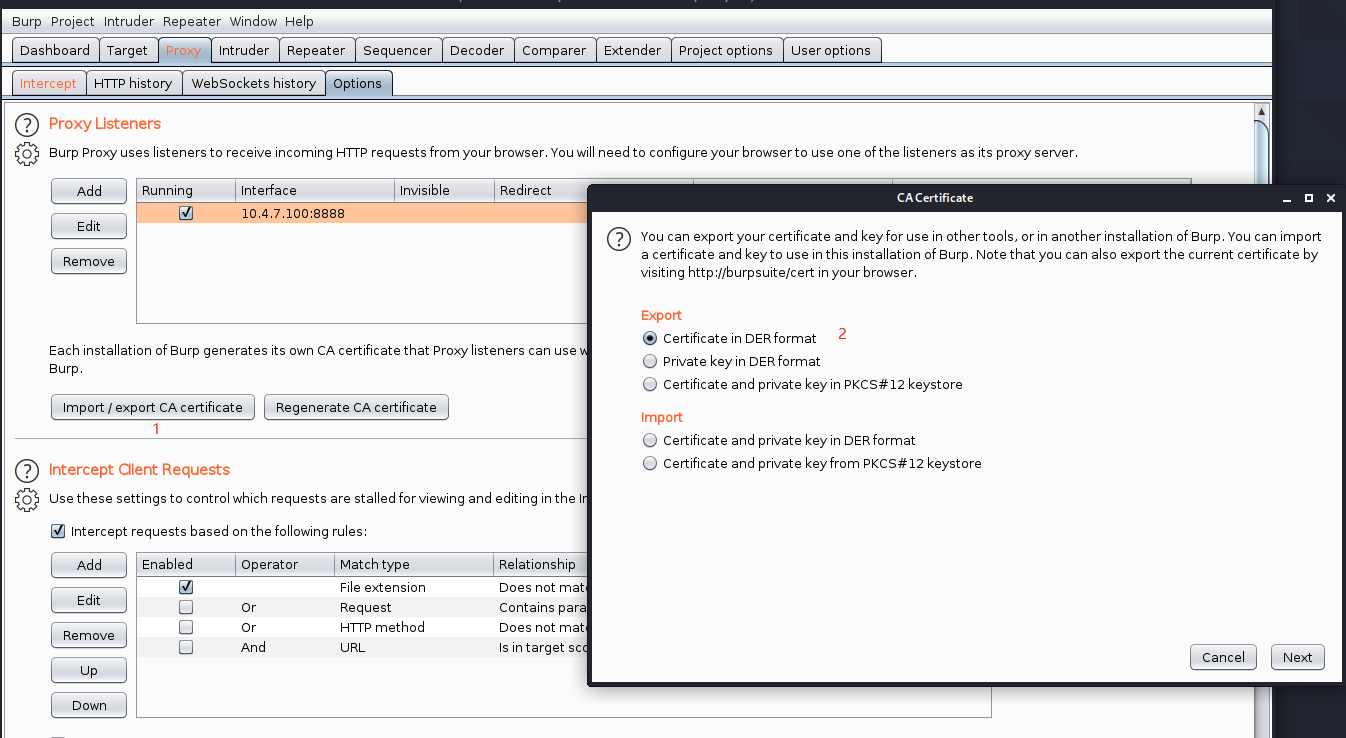
Task: Click Next in CA Certificate dialog
Action: [x=1298, y=657]
